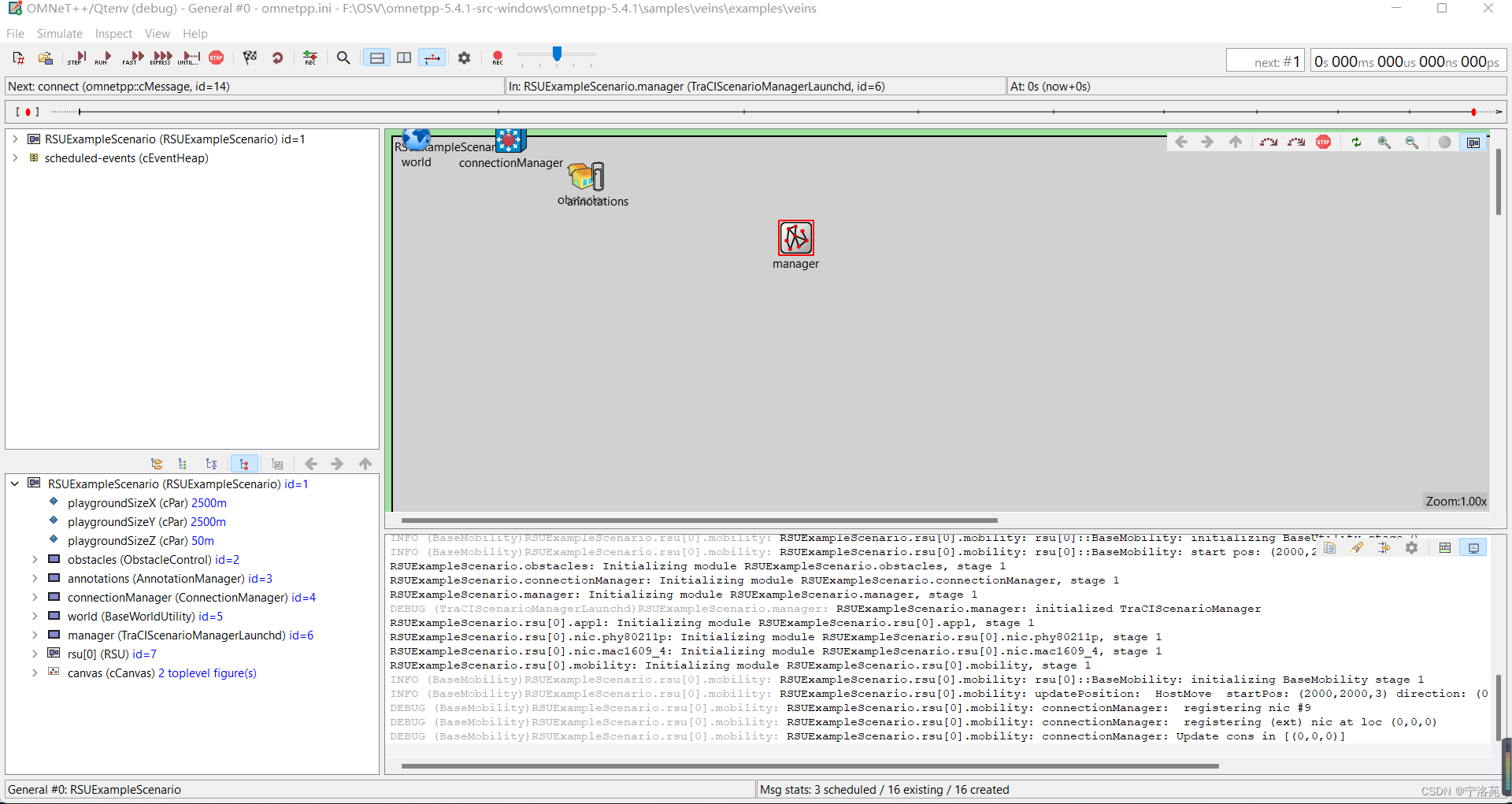This screenshot has width=1512, height=804.
Task: Click the 'Until...' run icon
Action: (x=188, y=57)
